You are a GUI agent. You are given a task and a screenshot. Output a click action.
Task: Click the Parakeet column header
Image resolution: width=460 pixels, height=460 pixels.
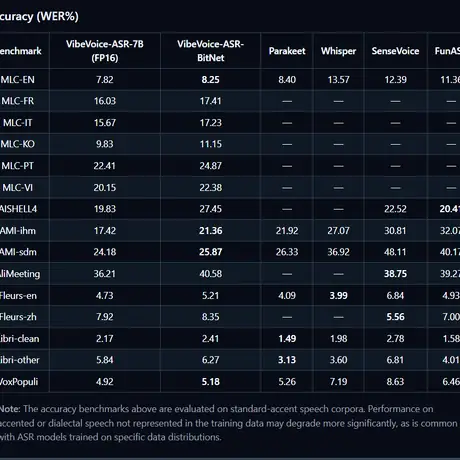tap(287, 51)
